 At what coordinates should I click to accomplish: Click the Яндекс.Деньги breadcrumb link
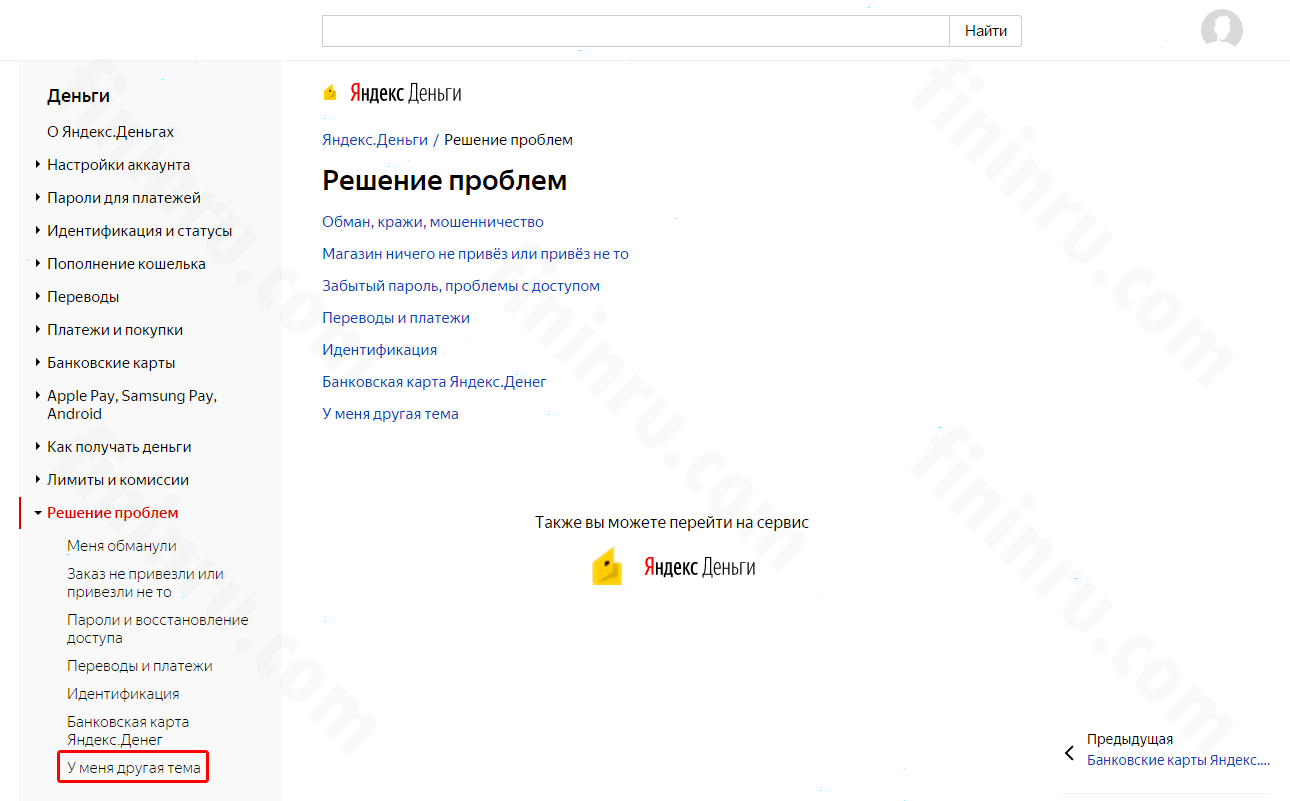[x=374, y=140]
